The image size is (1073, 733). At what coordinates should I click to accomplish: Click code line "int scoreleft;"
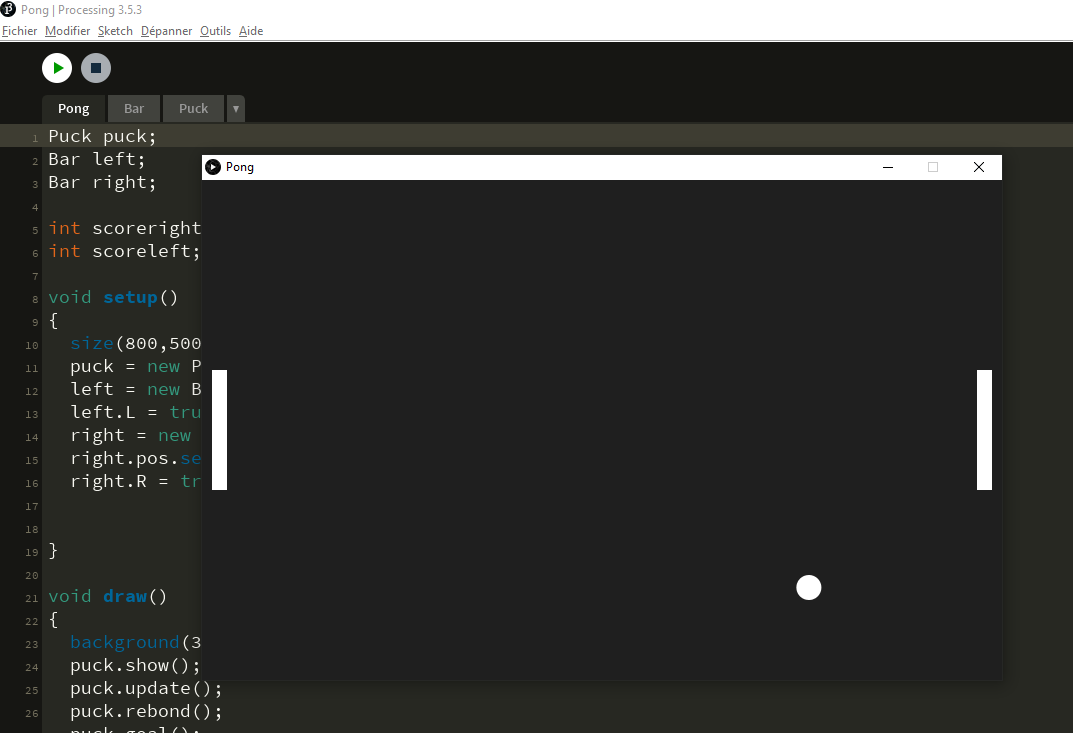click(x=124, y=251)
